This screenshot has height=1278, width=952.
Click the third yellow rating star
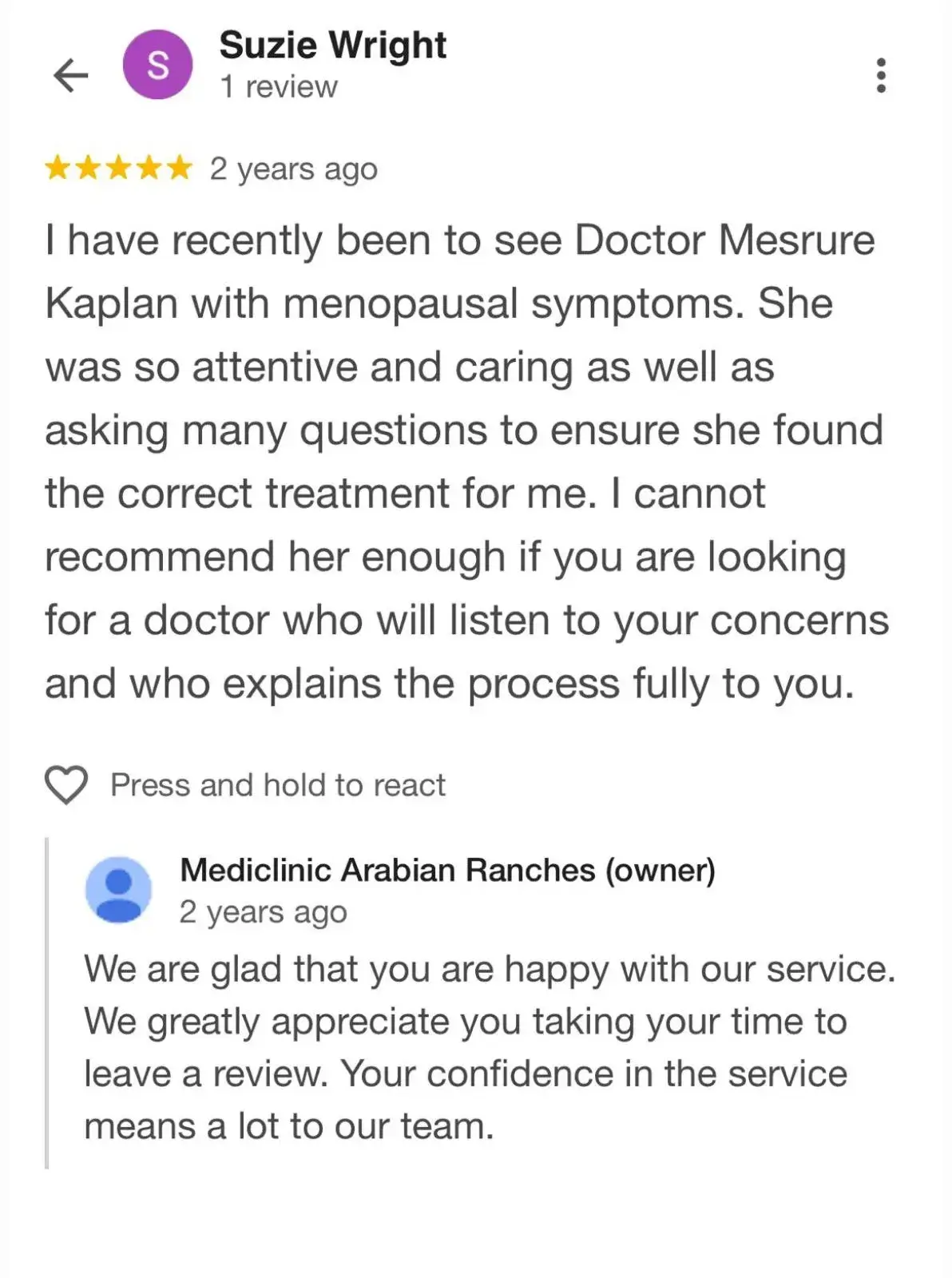click(119, 169)
